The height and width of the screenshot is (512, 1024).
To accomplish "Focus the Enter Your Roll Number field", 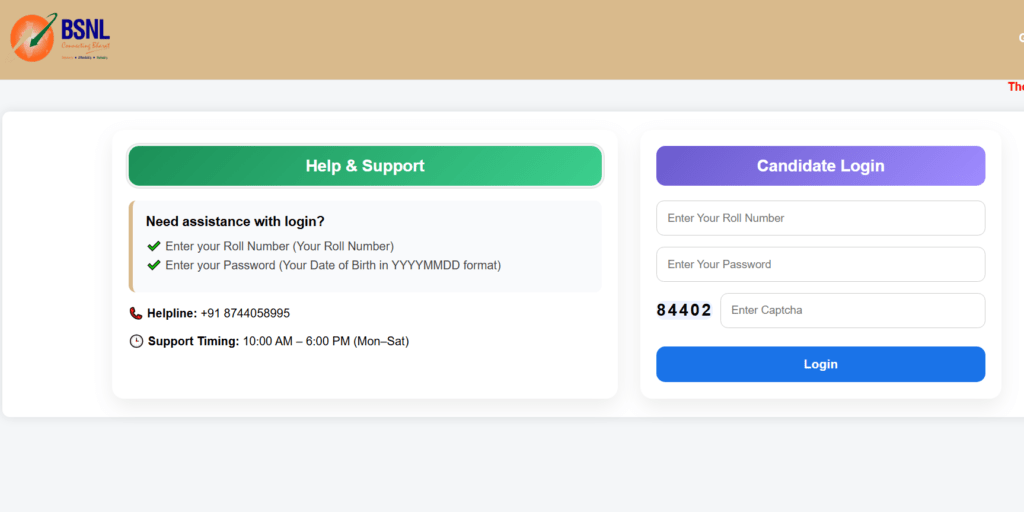I will (x=820, y=218).
